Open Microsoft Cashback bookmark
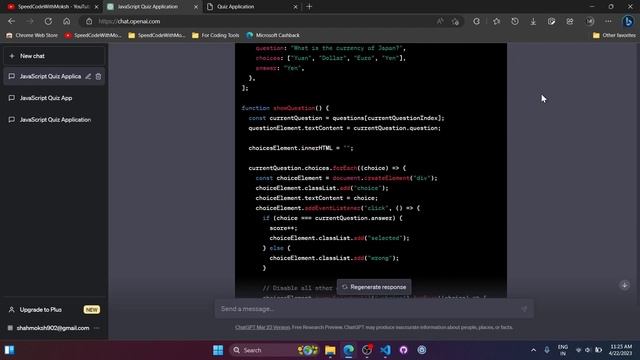Viewport: 640px width, 360px height. click(x=273, y=36)
